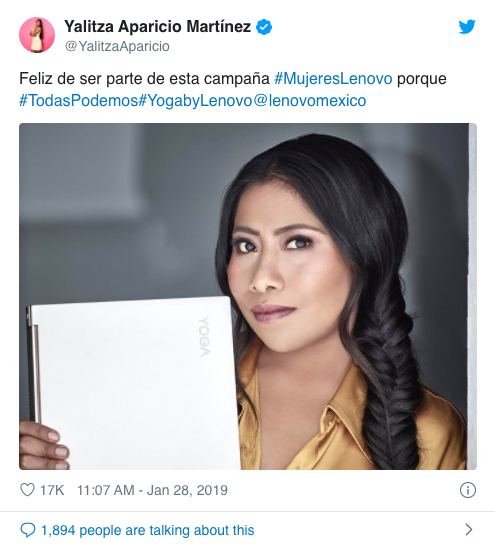Open the #MujeresLenovo hashtag

[x=333, y=79]
